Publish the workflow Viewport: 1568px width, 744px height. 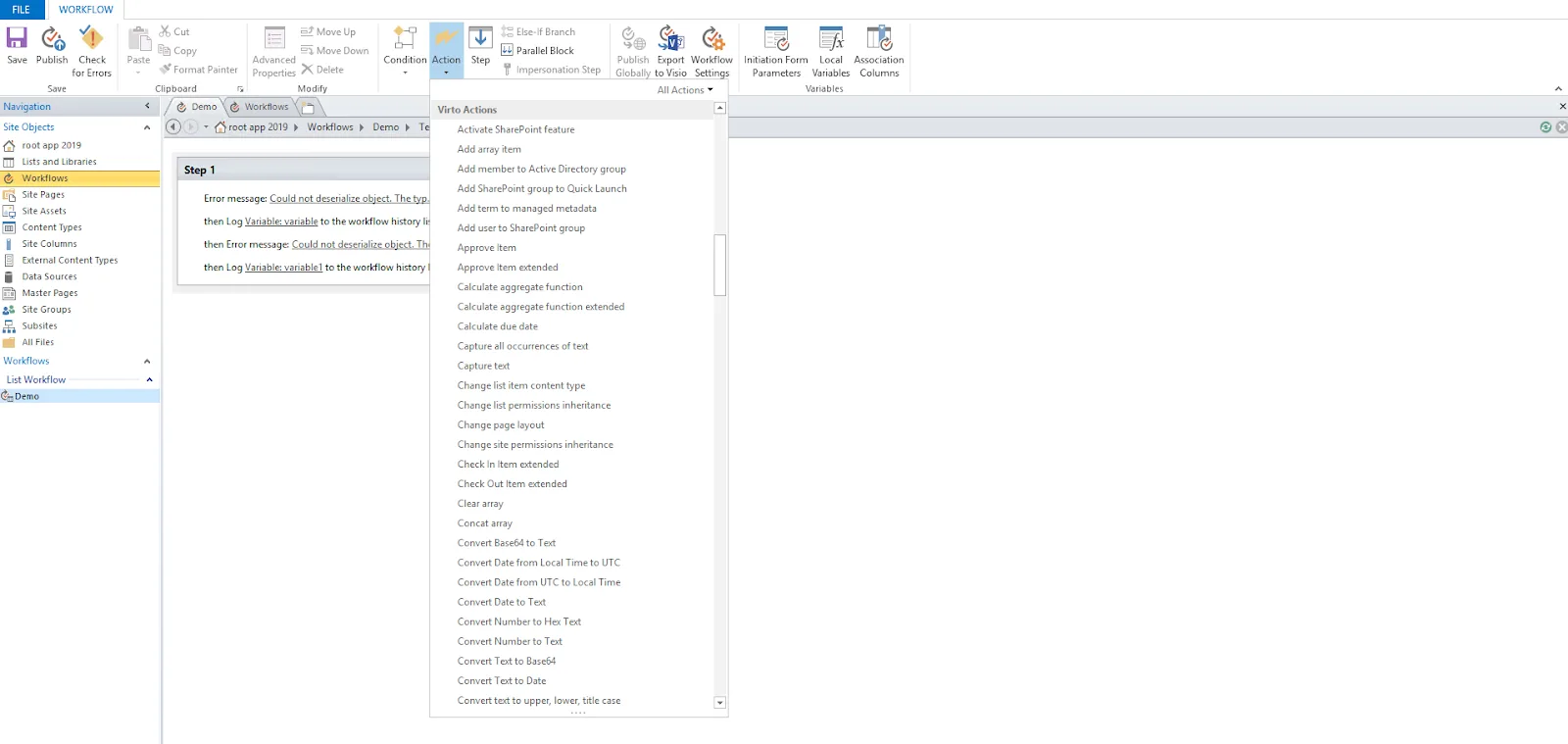52,45
